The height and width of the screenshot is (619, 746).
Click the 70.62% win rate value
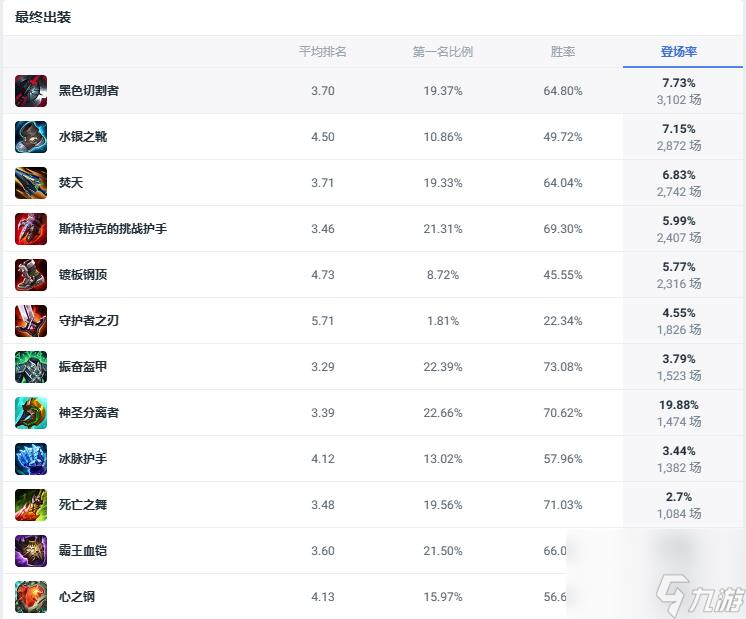(x=563, y=413)
